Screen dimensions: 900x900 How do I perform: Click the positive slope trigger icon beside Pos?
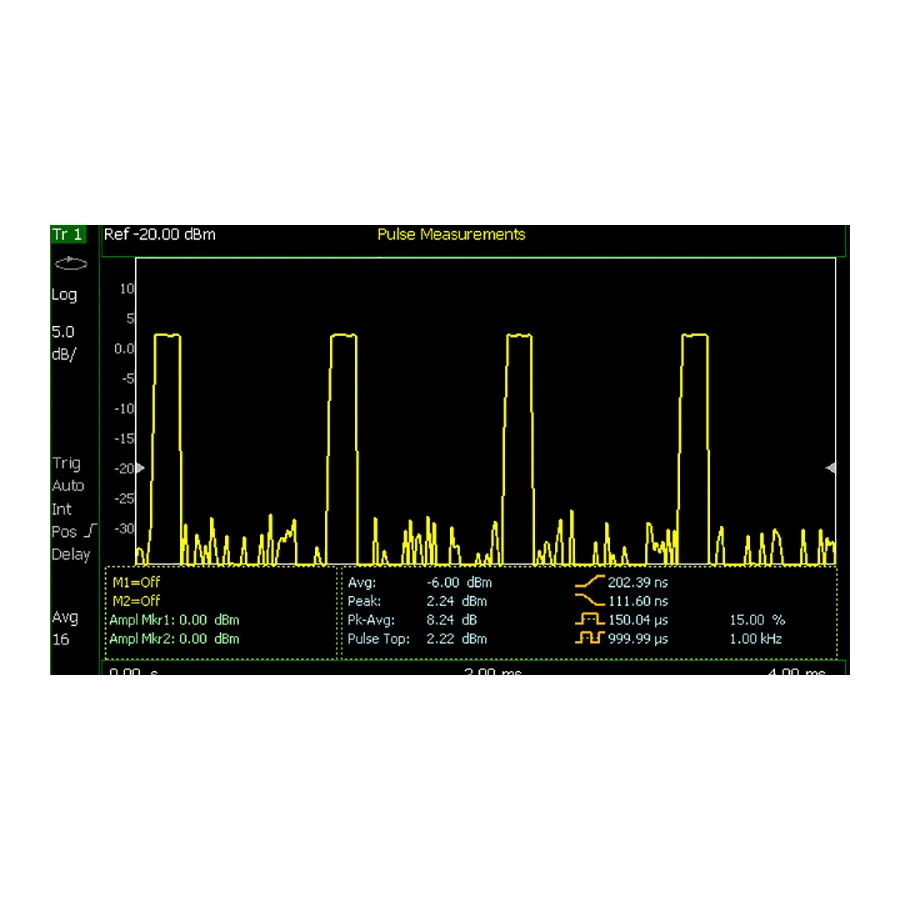click(x=90, y=530)
